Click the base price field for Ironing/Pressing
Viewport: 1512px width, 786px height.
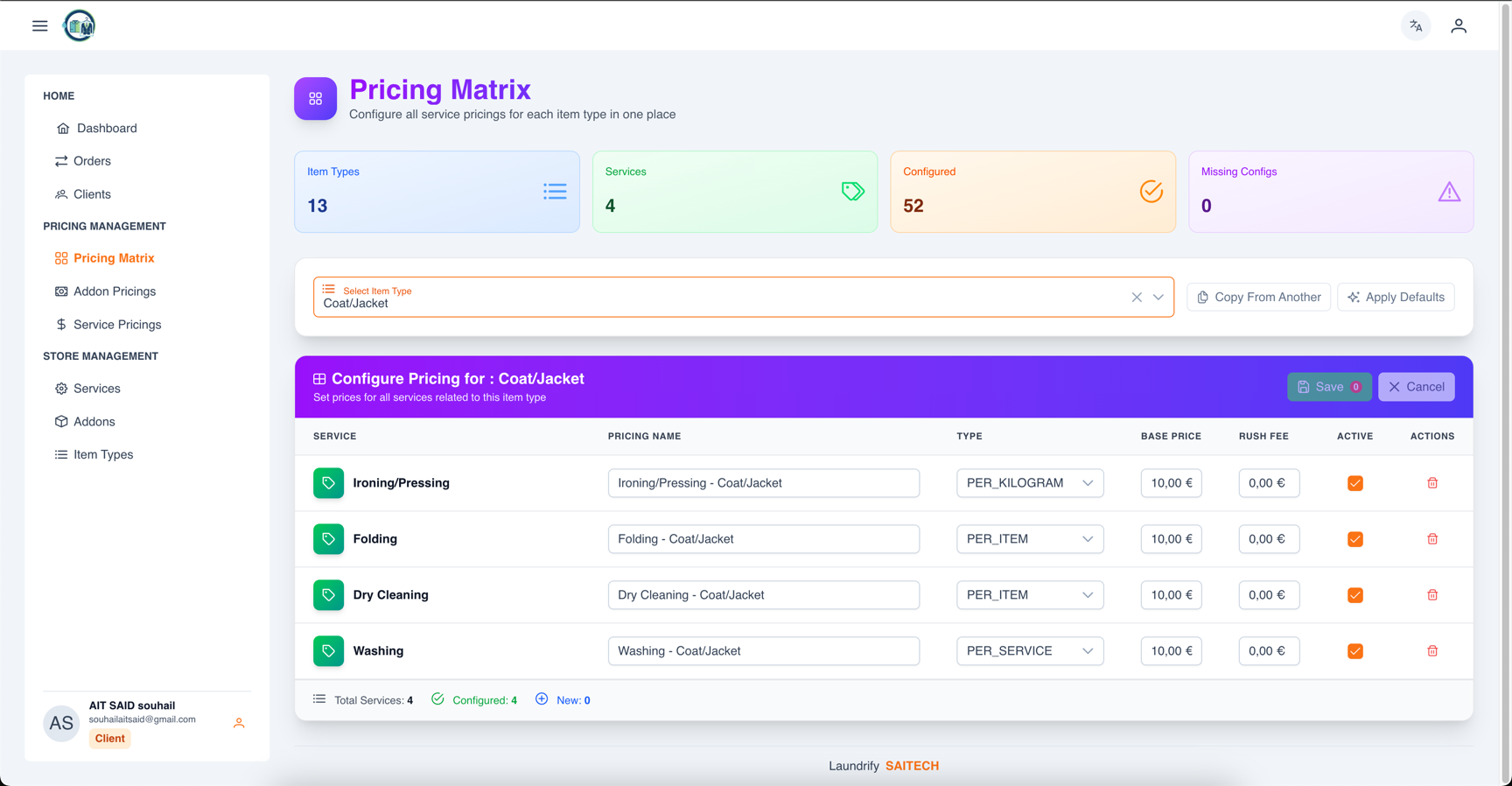coord(1171,483)
